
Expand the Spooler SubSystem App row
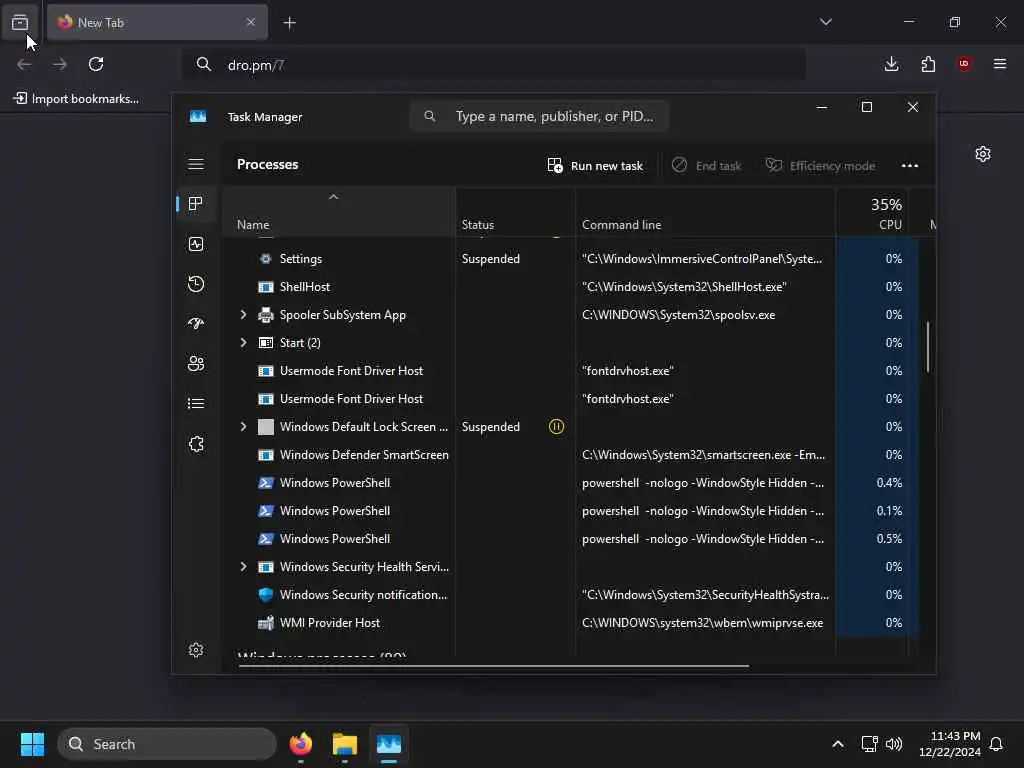(244, 315)
